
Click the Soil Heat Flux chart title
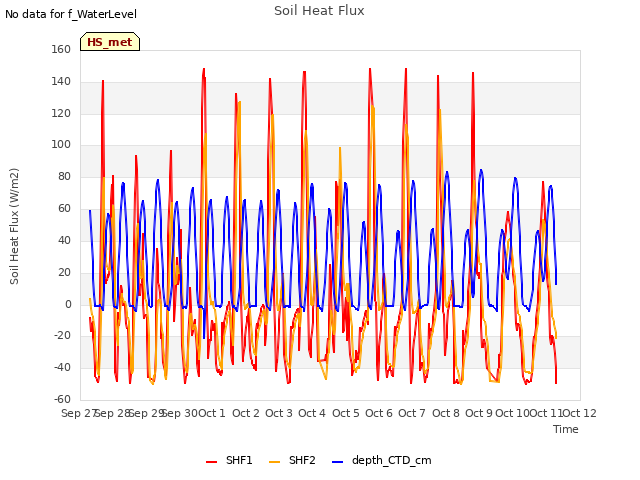click(x=319, y=11)
